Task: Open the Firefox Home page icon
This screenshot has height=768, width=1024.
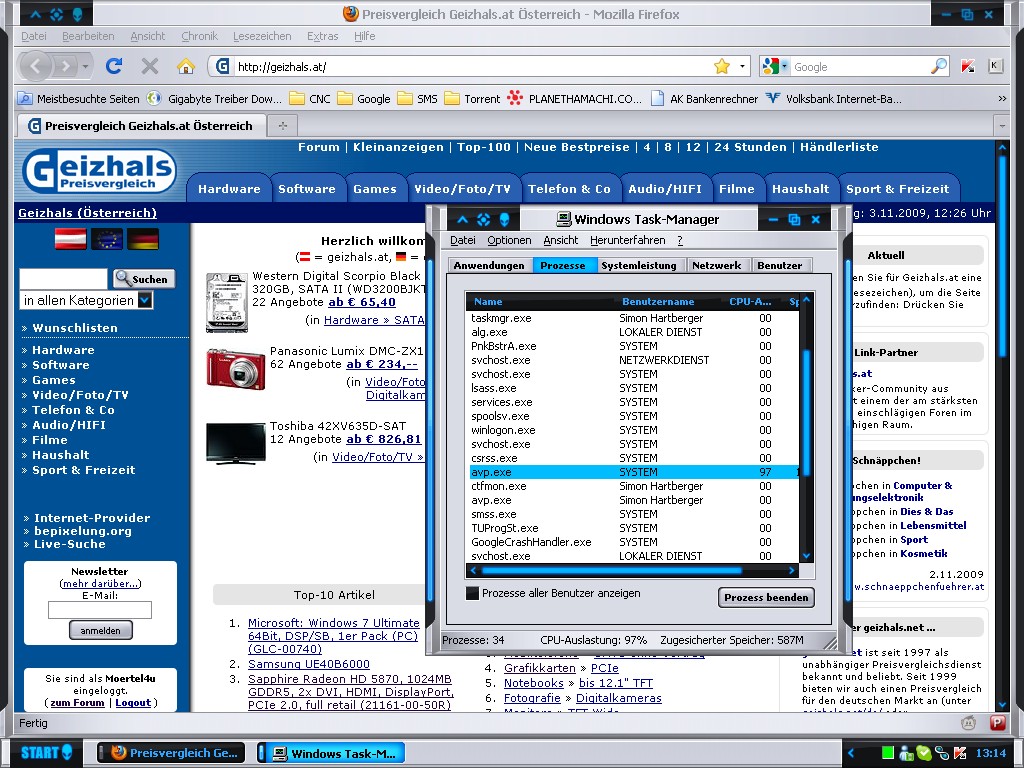Action: click(185, 66)
